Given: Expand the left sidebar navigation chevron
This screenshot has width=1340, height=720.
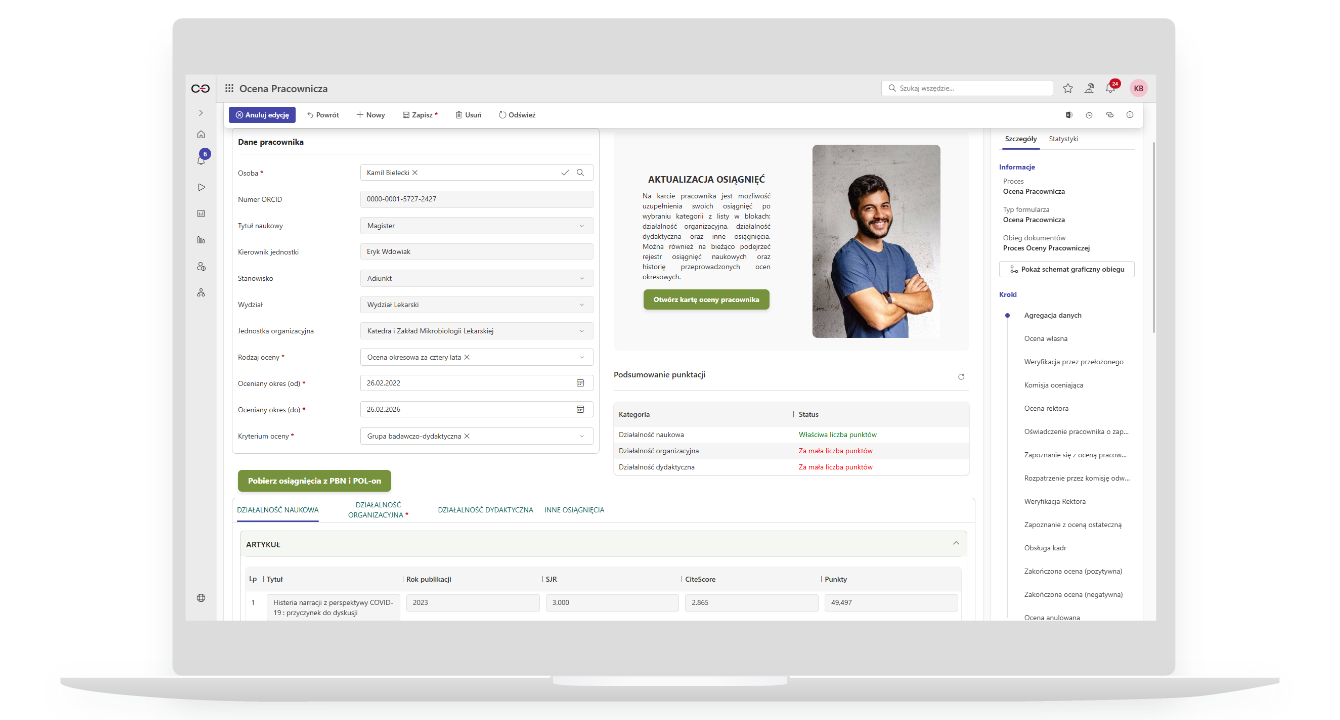Looking at the screenshot, I should tap(201, 113).
